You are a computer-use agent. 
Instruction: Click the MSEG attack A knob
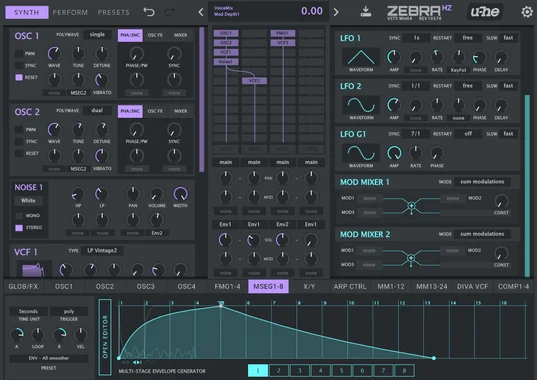(16, 334)
